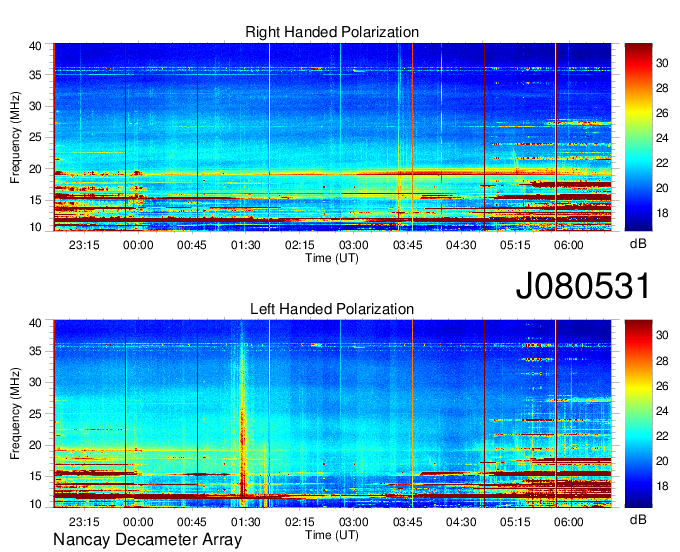Click the 18 dB mark on Right Handed colorbar

click(662, 213)
